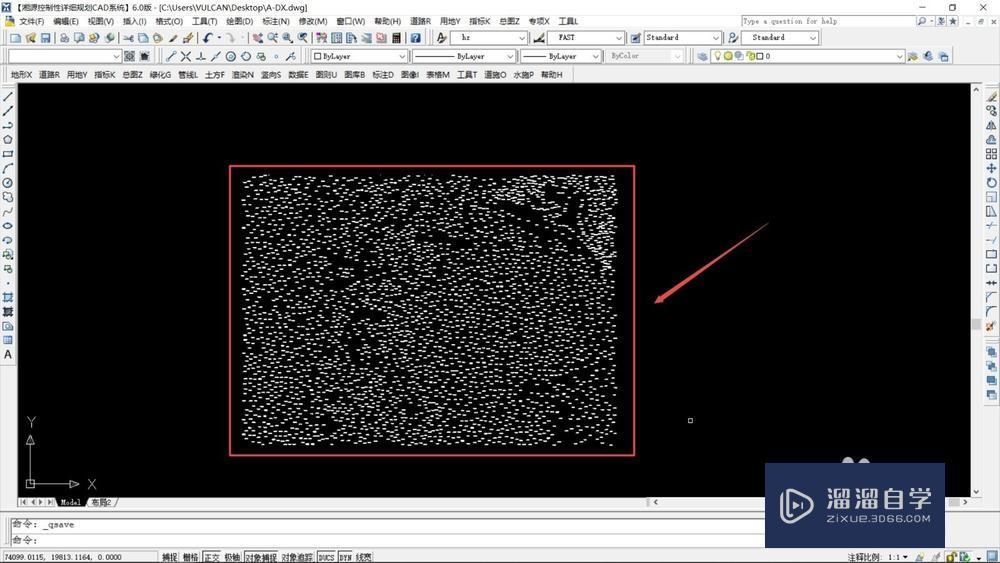Click the command line input field
The width and height of the screenshot is (1000, 563).
(388, 540)
